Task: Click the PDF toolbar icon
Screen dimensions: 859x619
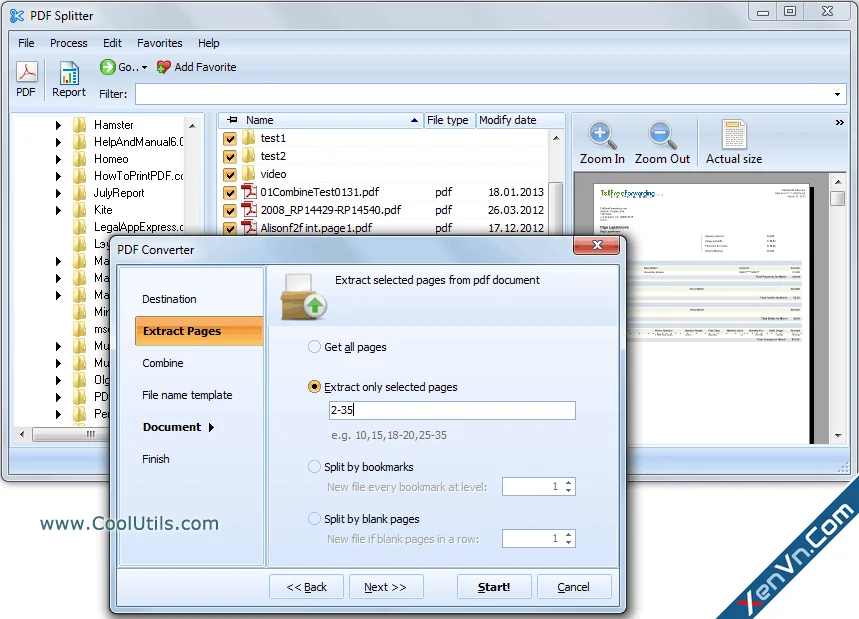Action: [26, 73]
